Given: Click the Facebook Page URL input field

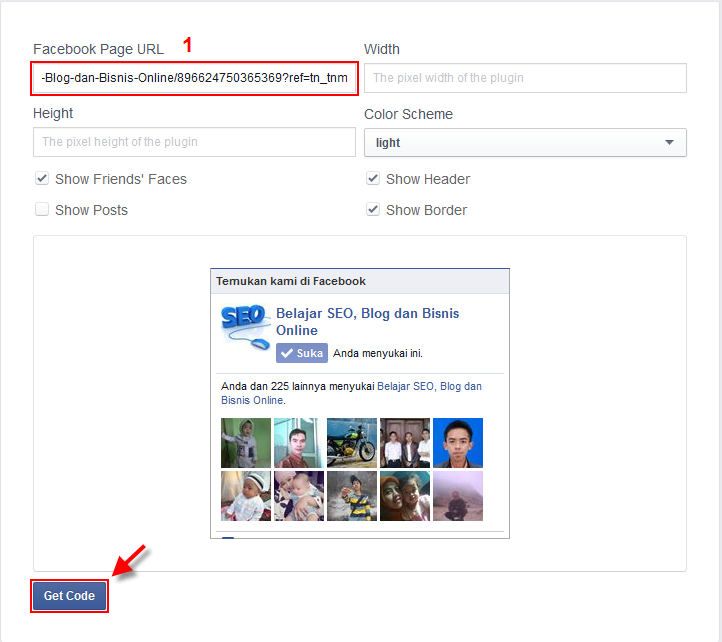Looking at the screenshot, I should pyautogui.click(x=194, y=78).
